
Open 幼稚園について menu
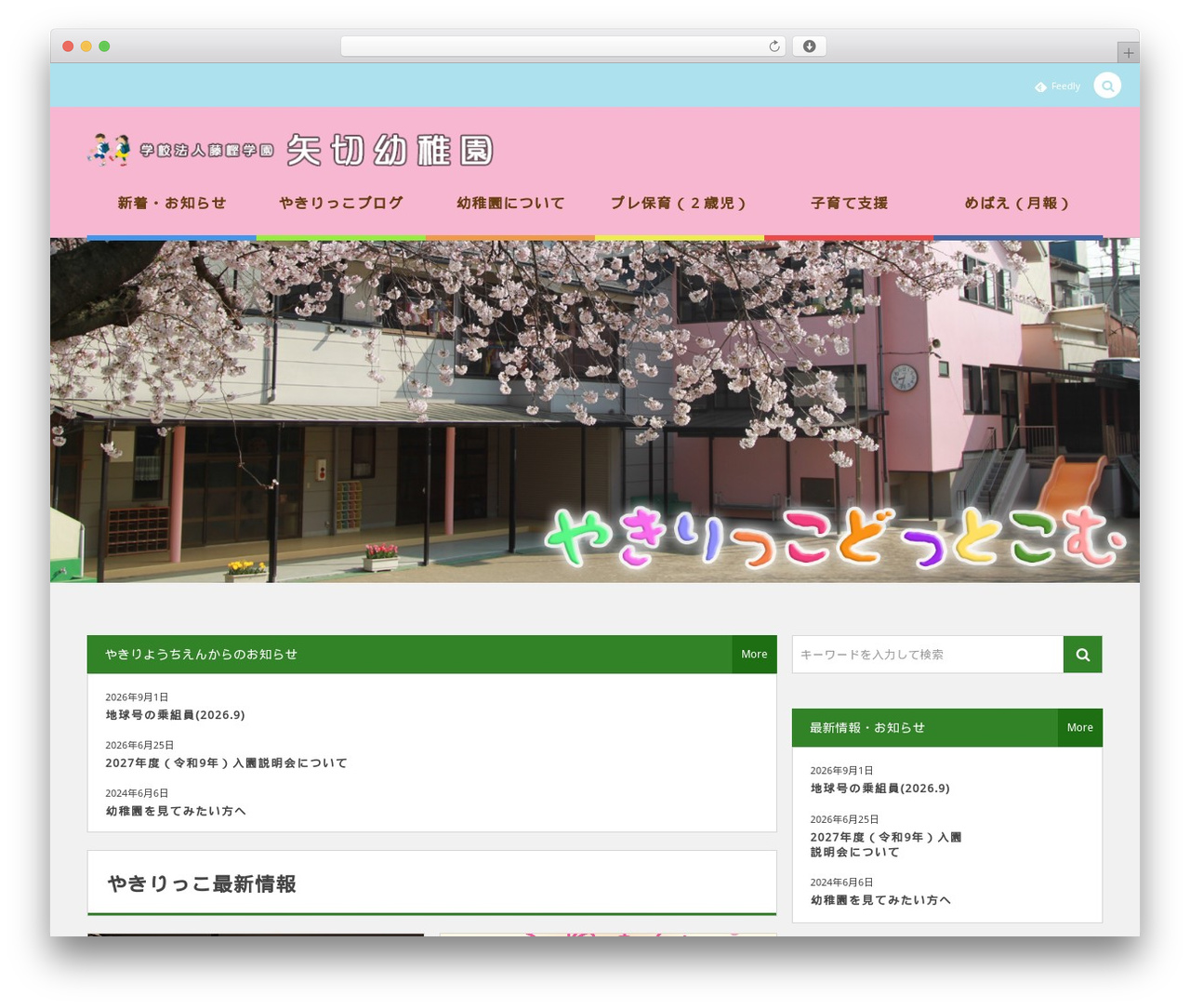click(510, 203)
